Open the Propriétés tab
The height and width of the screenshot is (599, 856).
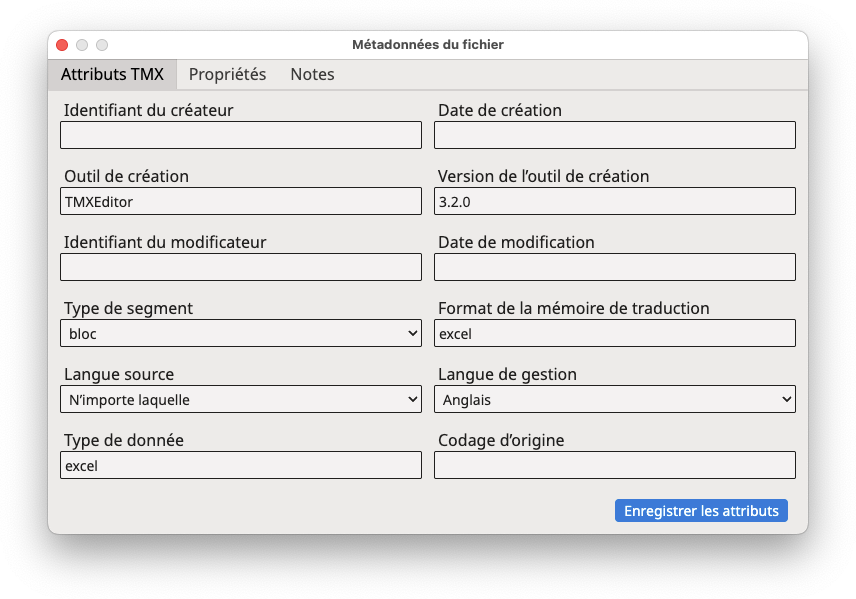tap(227, 74)
